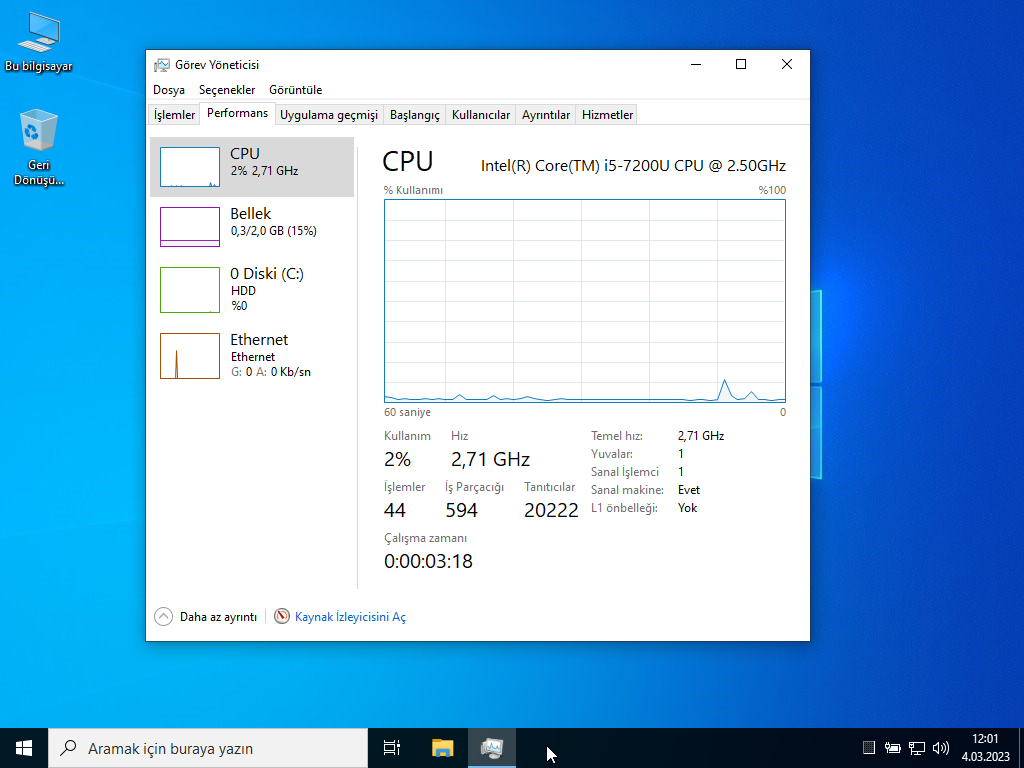Select the Performans tab
Viewport: 1024px width, 768px height.
pos(238,113)
